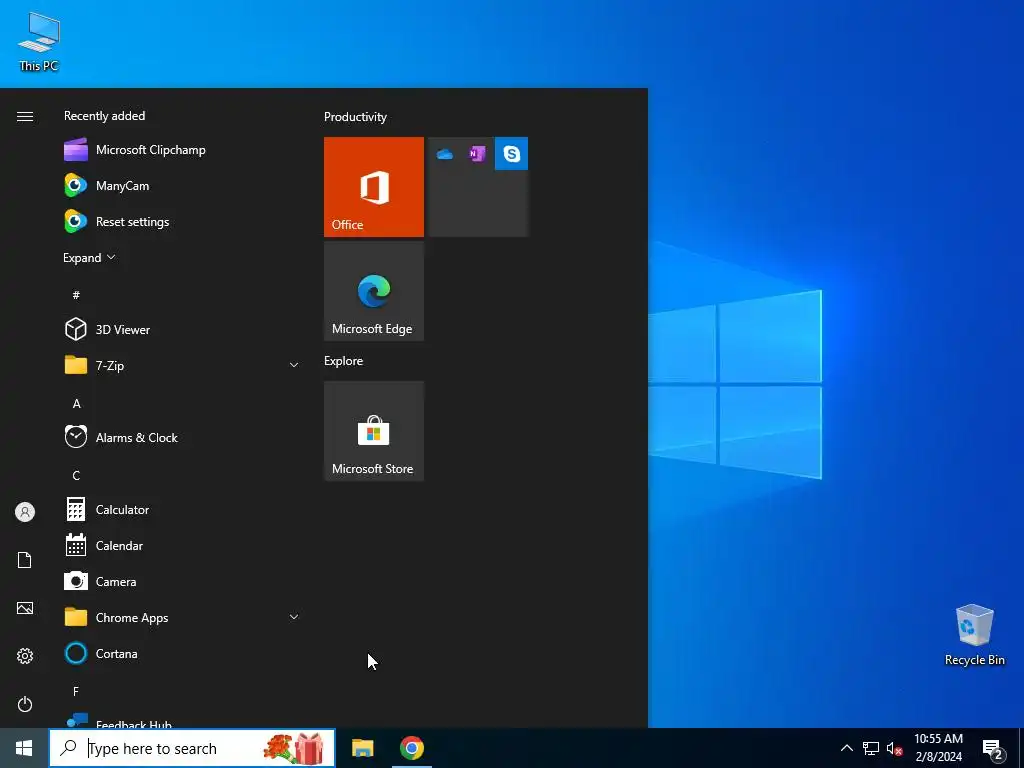Open the Skype small tile
1024x768 pixels.
[x=511, y=154]
